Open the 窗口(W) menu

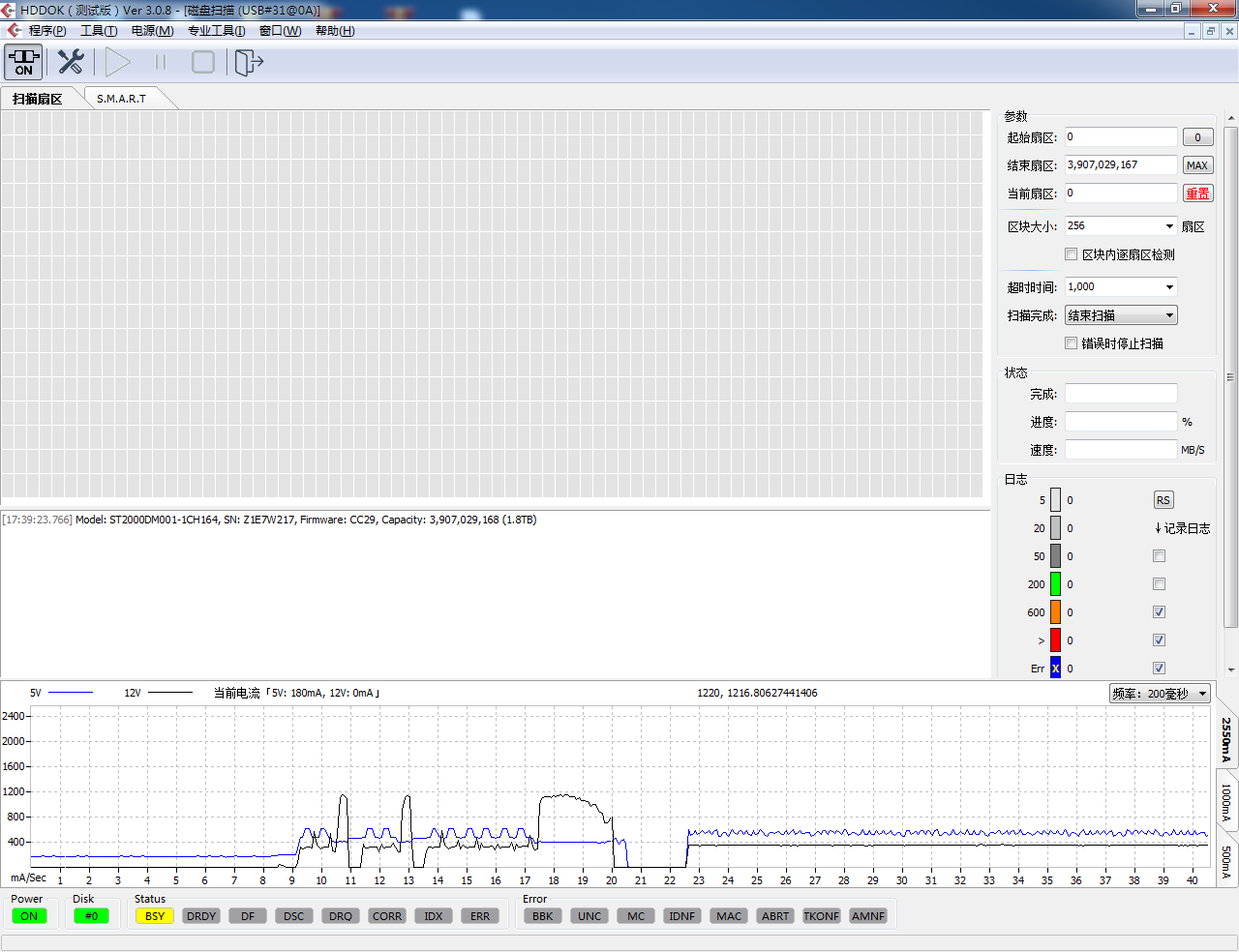pos(280,31)
